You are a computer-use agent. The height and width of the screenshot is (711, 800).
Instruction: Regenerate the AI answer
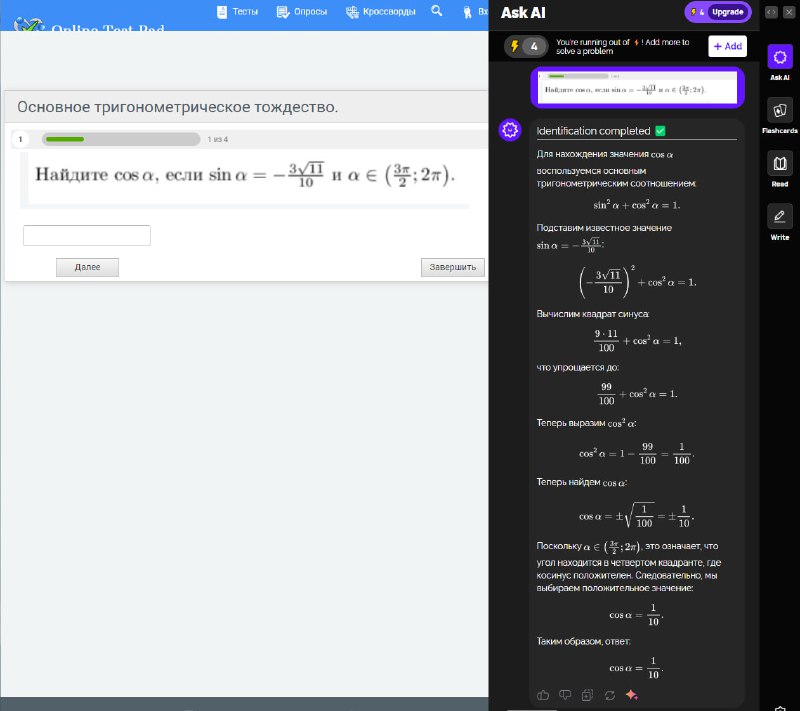(609, 695)
